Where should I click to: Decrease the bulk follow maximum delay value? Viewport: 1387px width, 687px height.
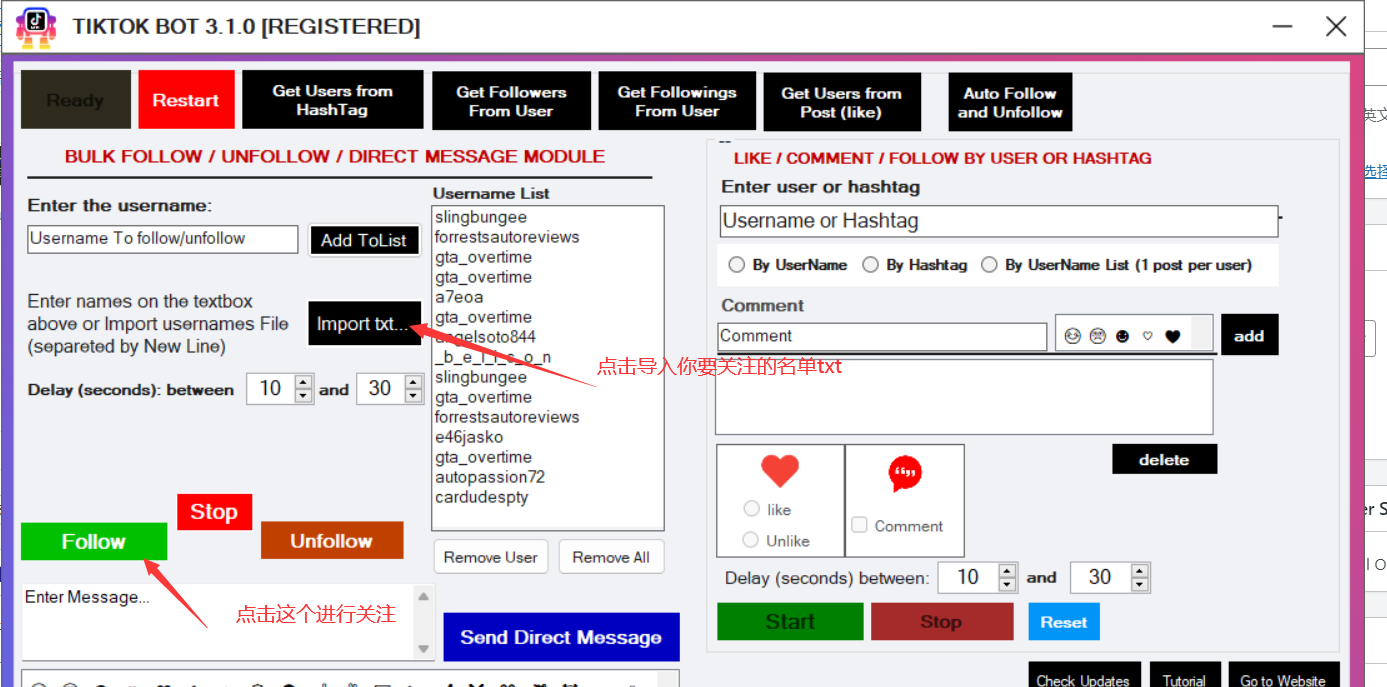coord(413,396)
